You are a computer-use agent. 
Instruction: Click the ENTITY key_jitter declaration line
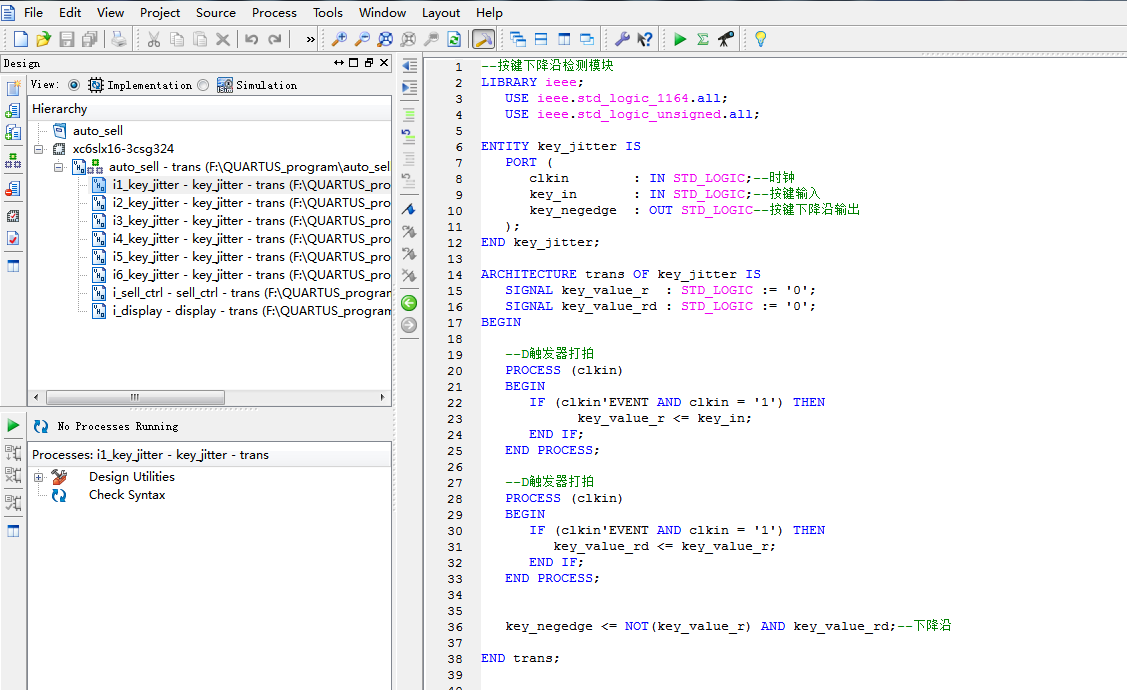(561, 146)
